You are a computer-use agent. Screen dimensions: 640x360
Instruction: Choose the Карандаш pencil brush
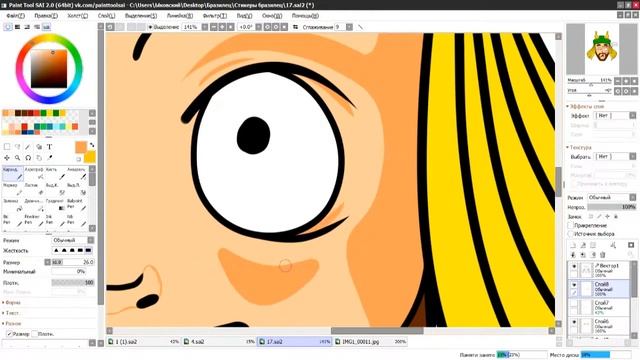[12, 173]
